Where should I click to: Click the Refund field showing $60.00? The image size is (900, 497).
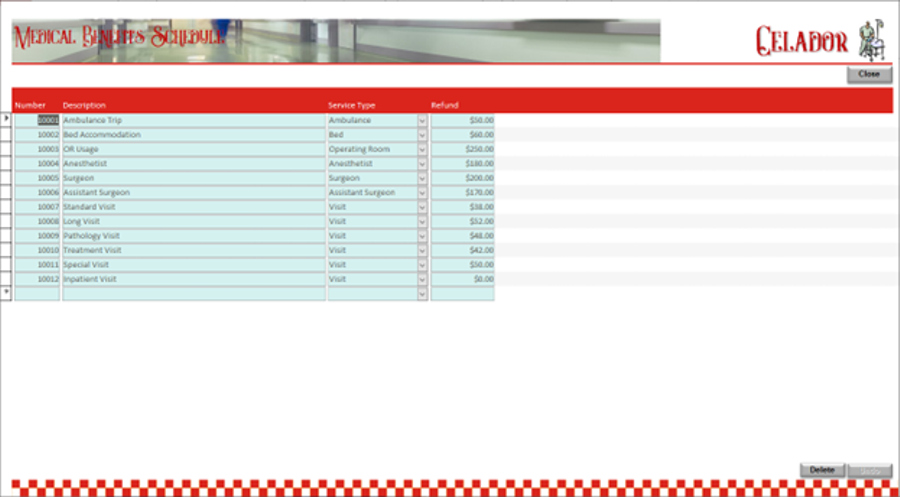click(463, 135)
